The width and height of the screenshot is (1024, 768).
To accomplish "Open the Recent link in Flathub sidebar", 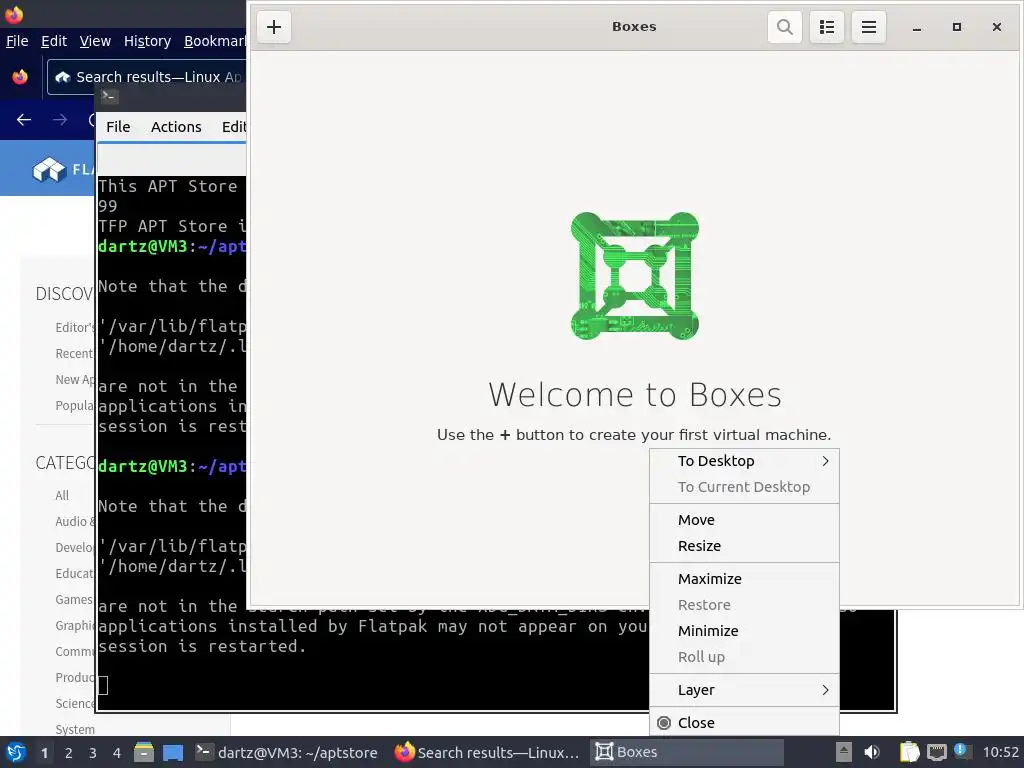I will (x=74, y=353).
